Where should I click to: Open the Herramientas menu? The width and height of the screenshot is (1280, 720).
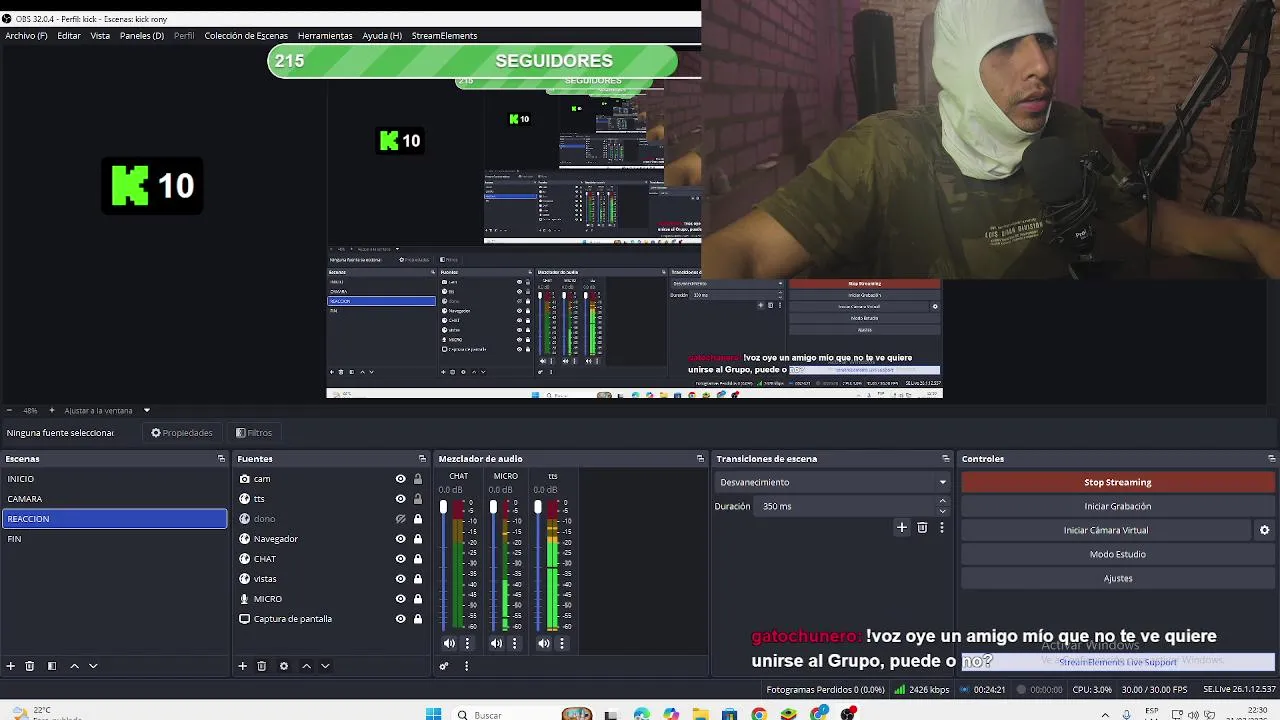(x=325, y=36)
